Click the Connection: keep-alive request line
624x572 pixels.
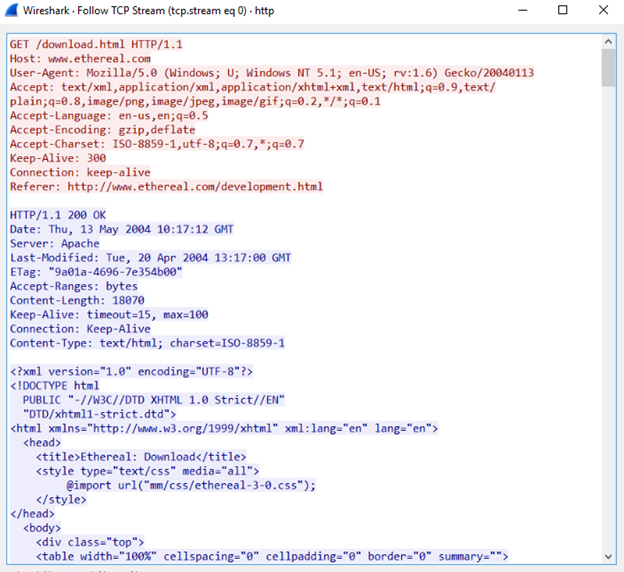coord(80,172)
